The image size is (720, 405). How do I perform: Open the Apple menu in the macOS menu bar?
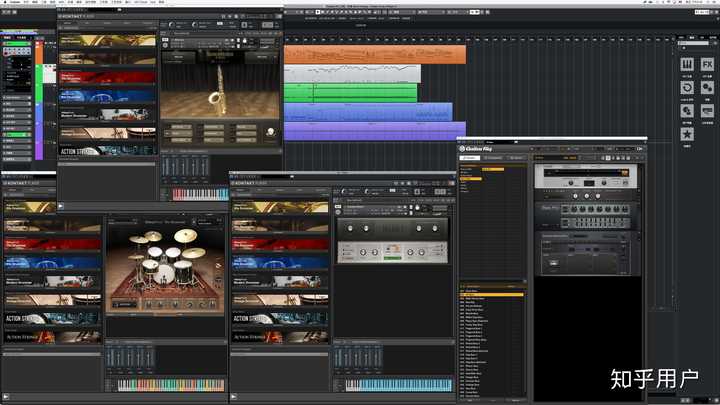5,2
